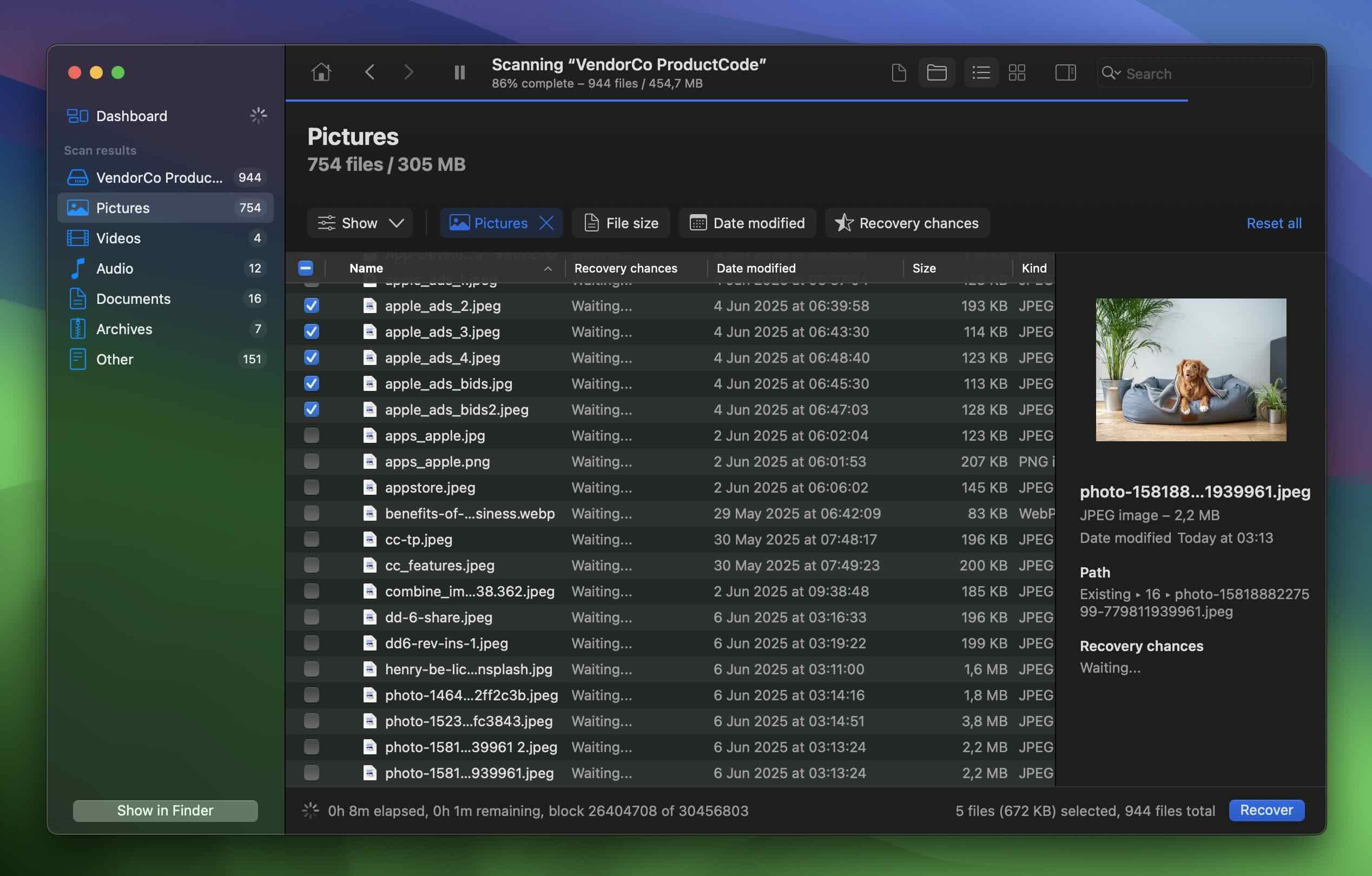The height and width of the screenshot is (876, 1372).
Task: Click Reset all filters link
Action: pyautogui.click(x=1274, y=223)
